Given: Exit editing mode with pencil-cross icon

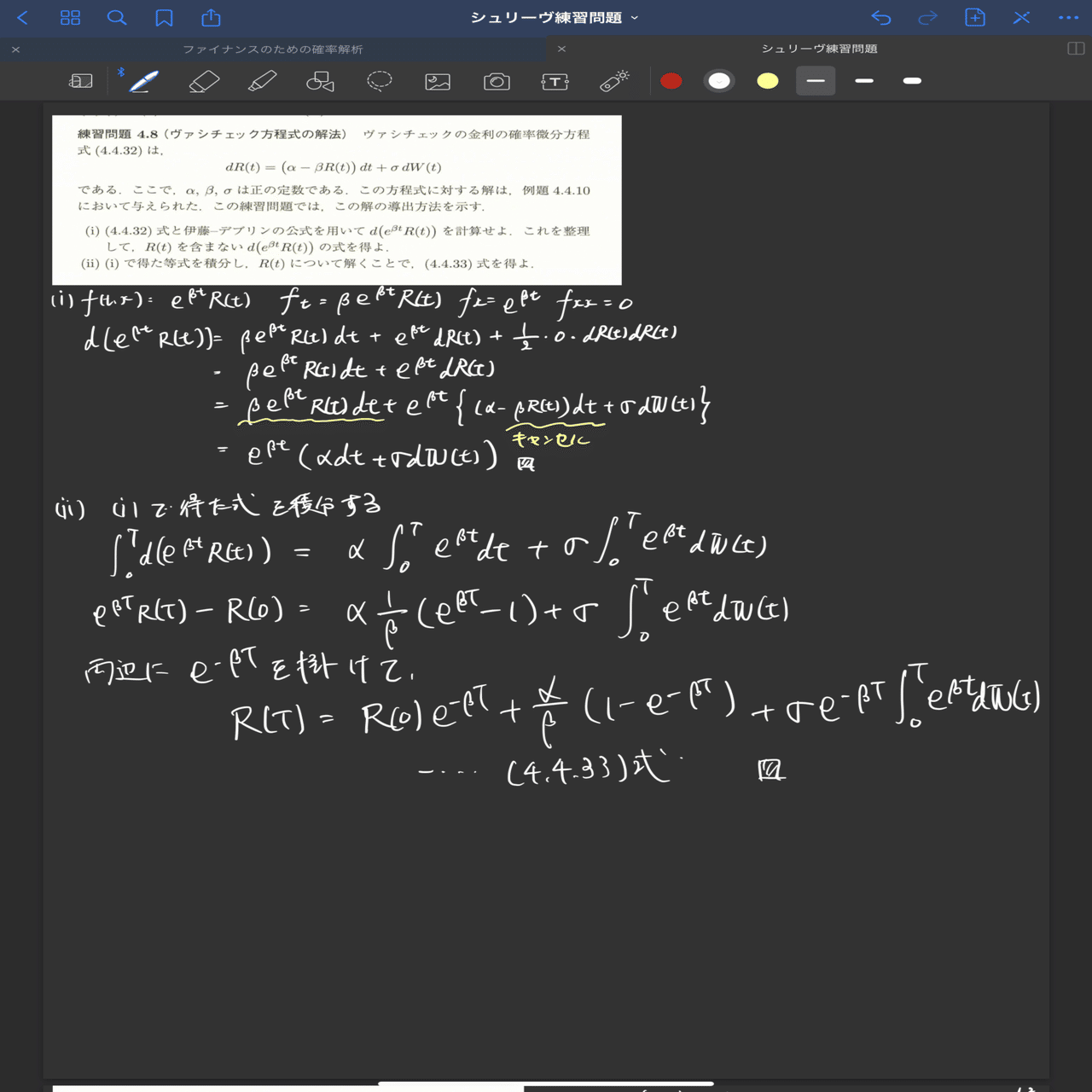Looking at the screenshot, I should point(1021,17).
